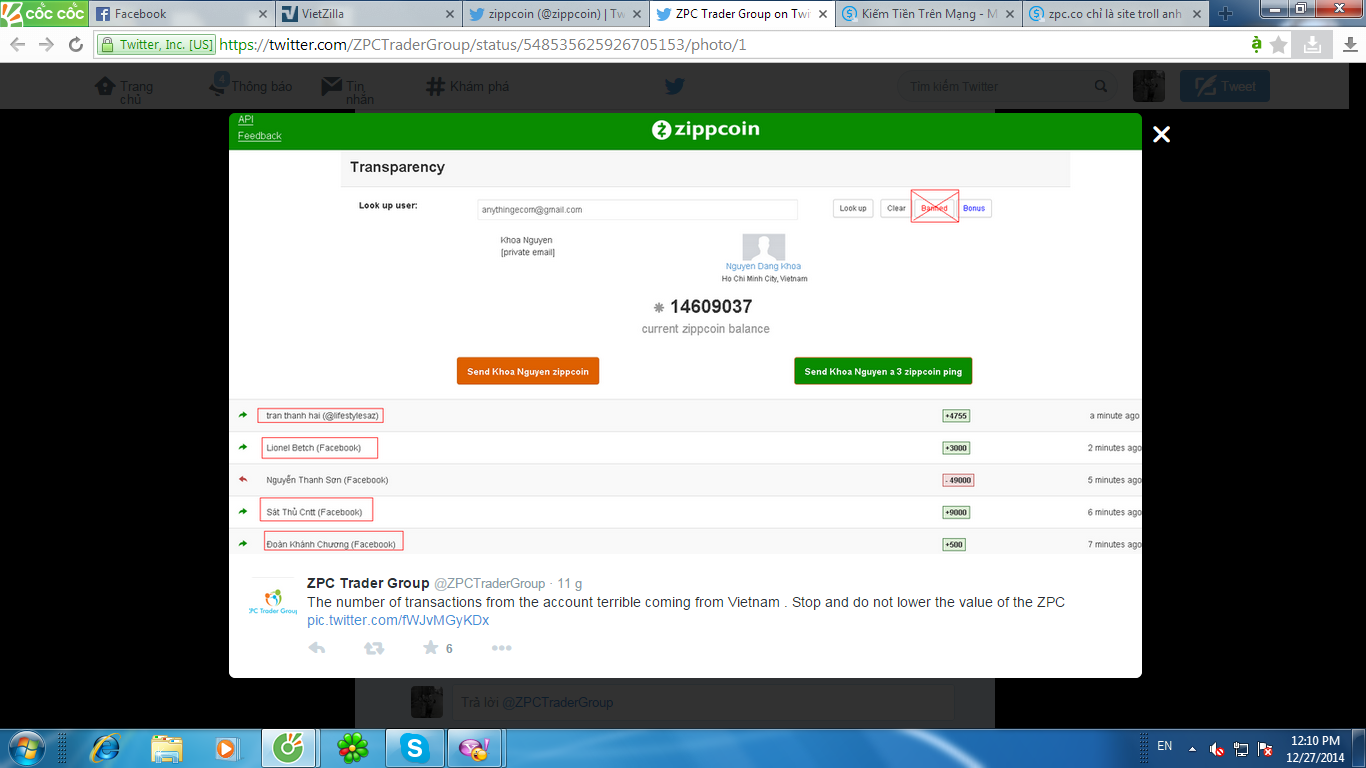
Task: Open a new browser tab
Action: point(1224,14)
